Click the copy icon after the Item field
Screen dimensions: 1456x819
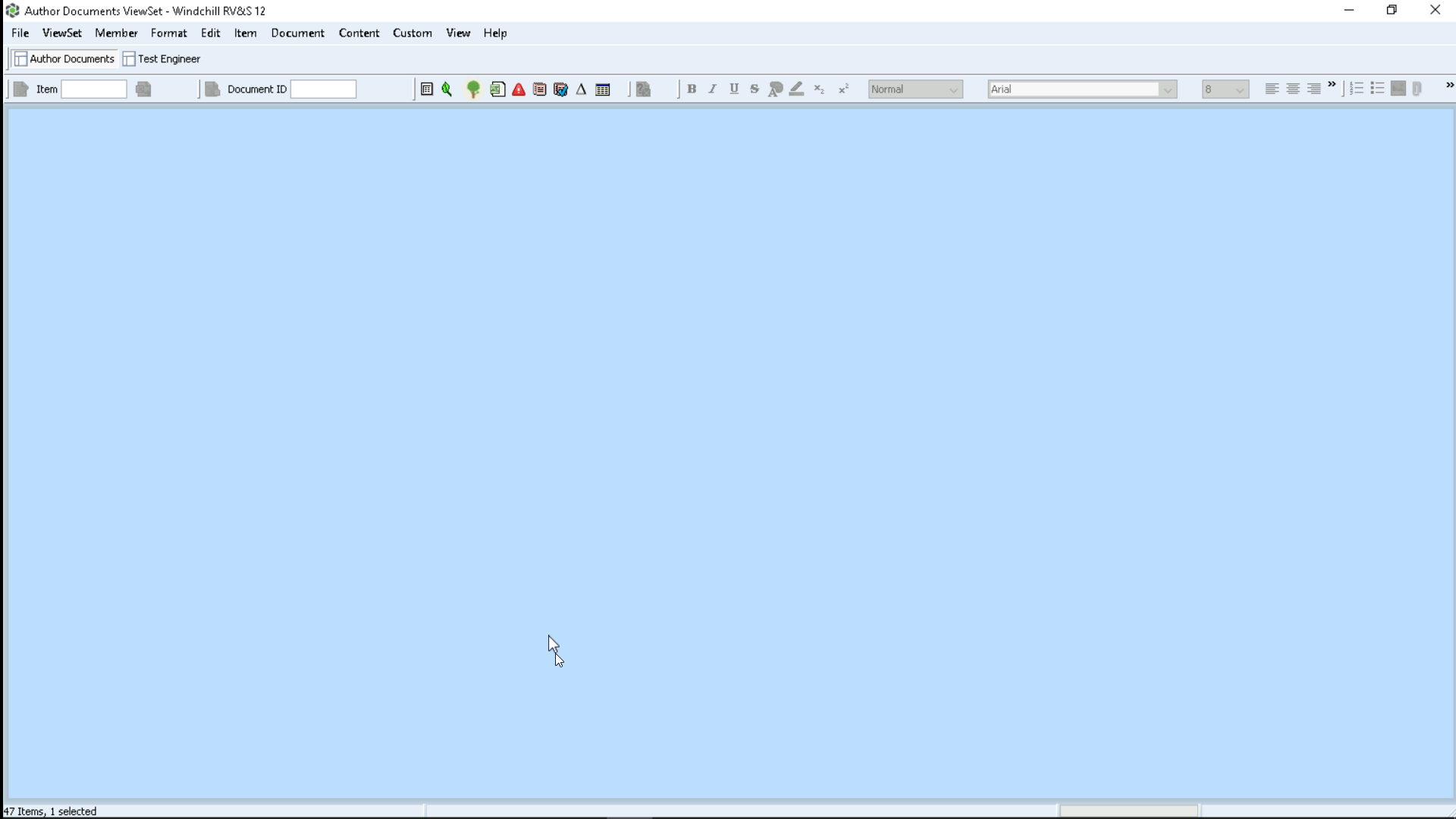[x=144, y=89]
